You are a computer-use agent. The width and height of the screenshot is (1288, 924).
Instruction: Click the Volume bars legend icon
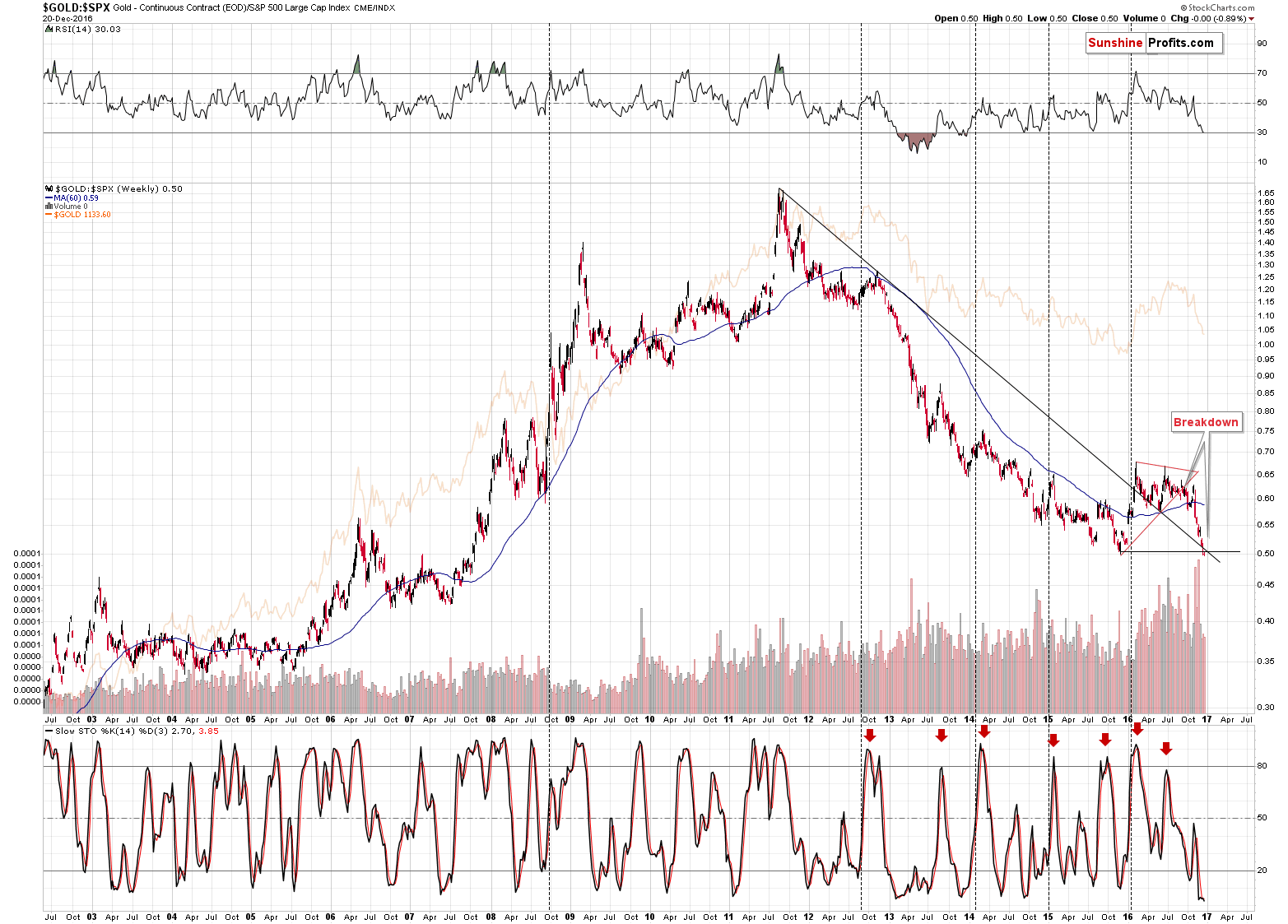tap(49, 207)
